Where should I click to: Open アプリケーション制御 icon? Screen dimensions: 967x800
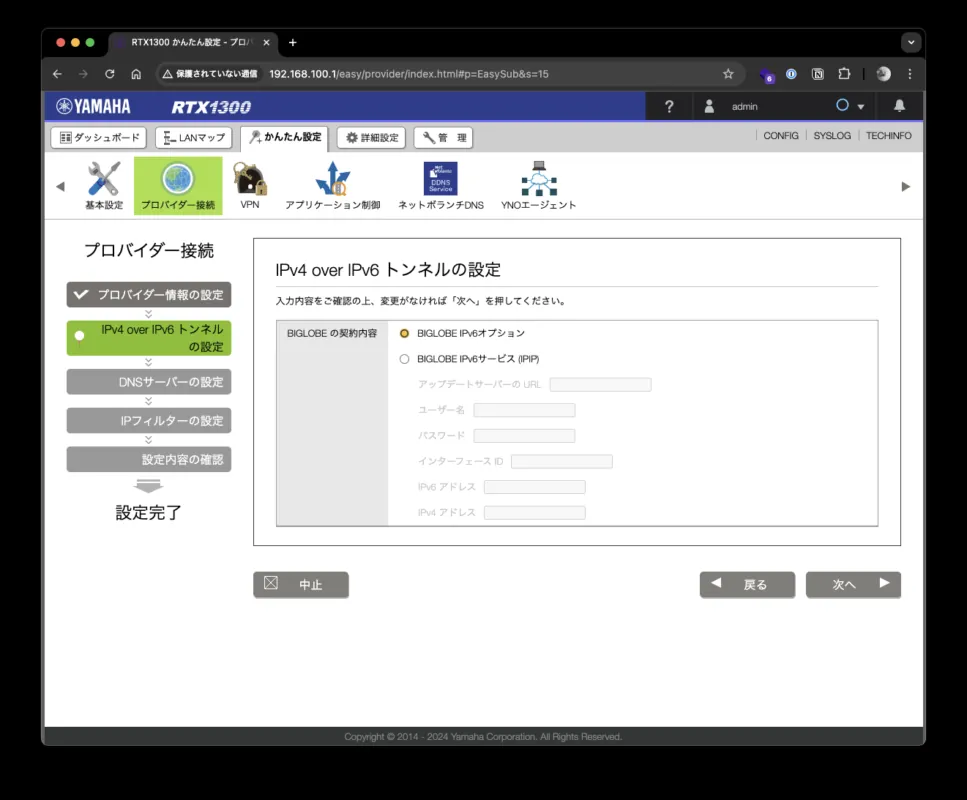click(x=332, y=180)
